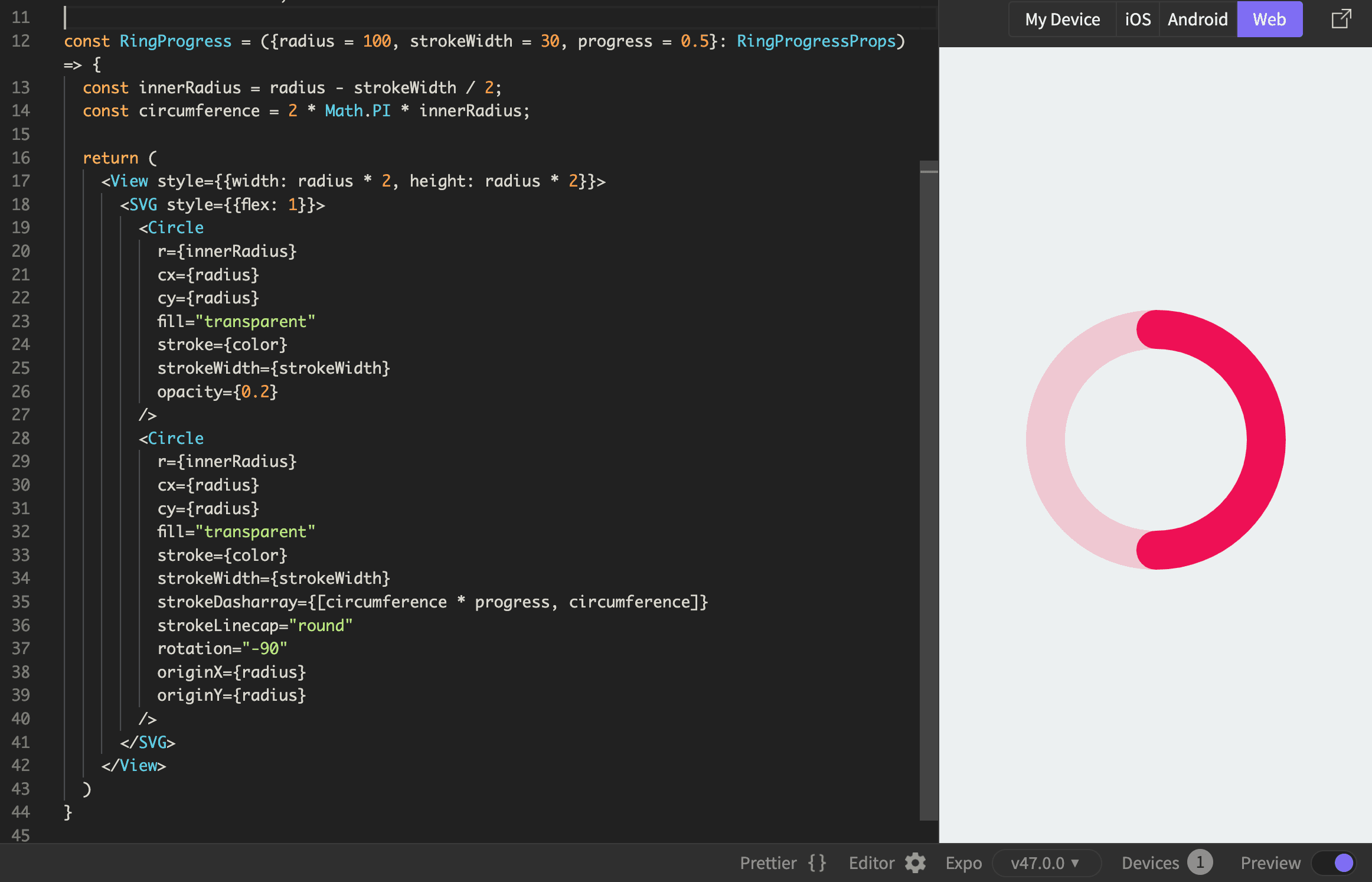Viewport: 1372px width, 882px height.
Task: Switch to the iOS preview tab
Action: (1138, 19)
